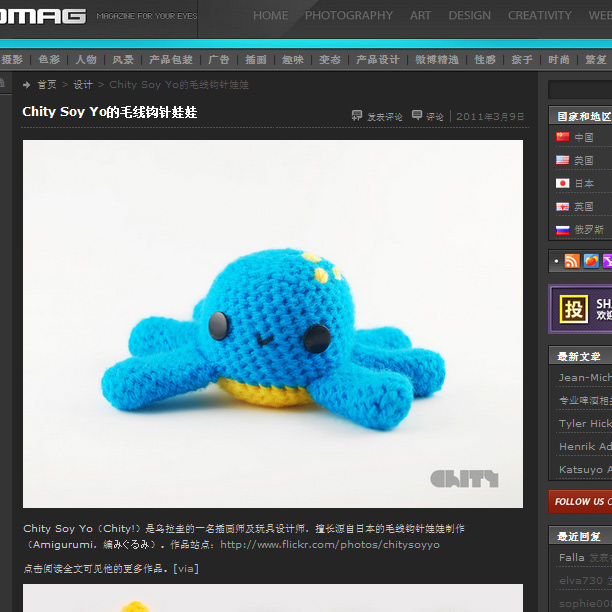
Task: Open the blue crochet octopus image
Action: click(x=273, y=324)
